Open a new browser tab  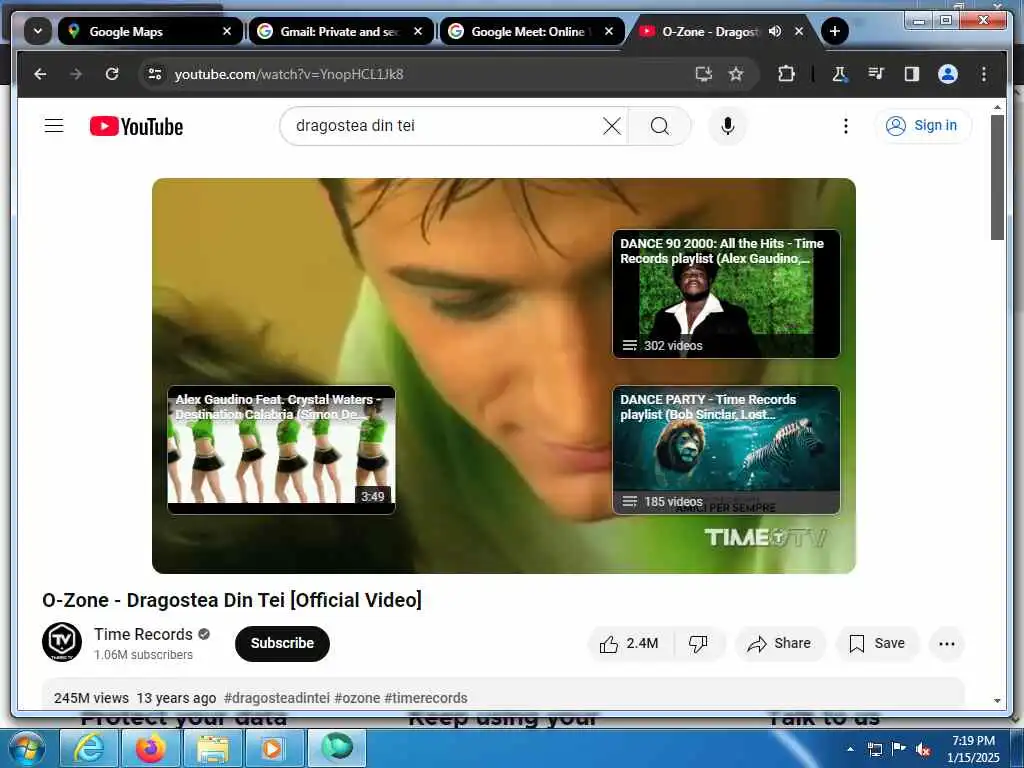point(835,31)
